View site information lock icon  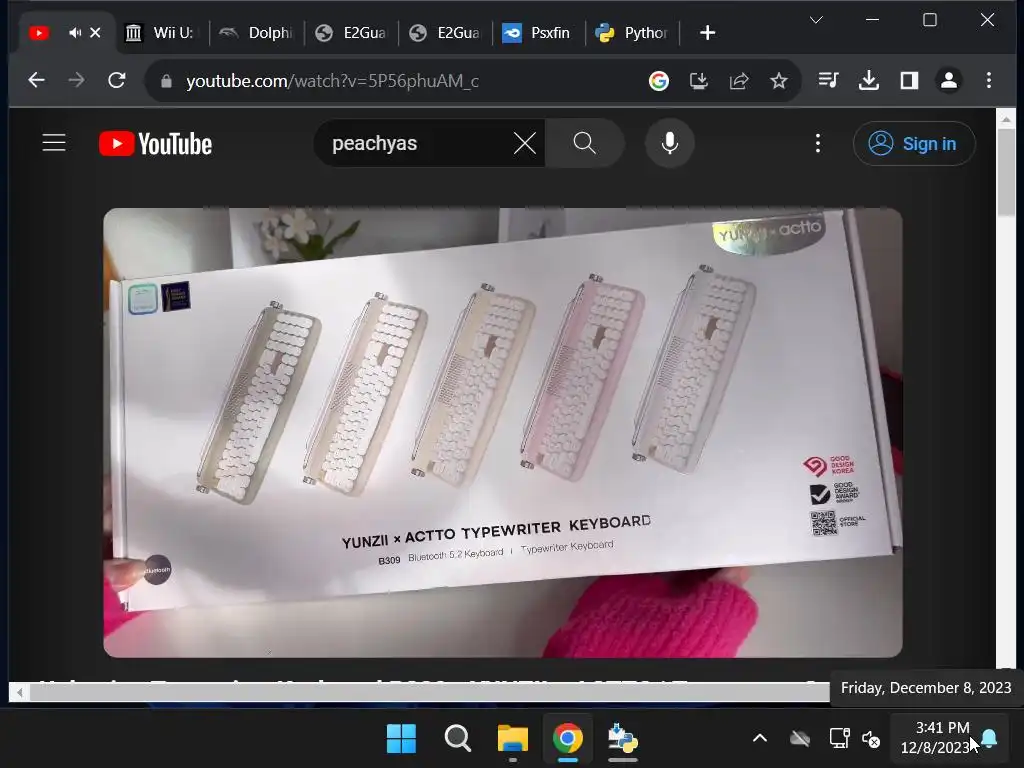click(x=166, y=81)
